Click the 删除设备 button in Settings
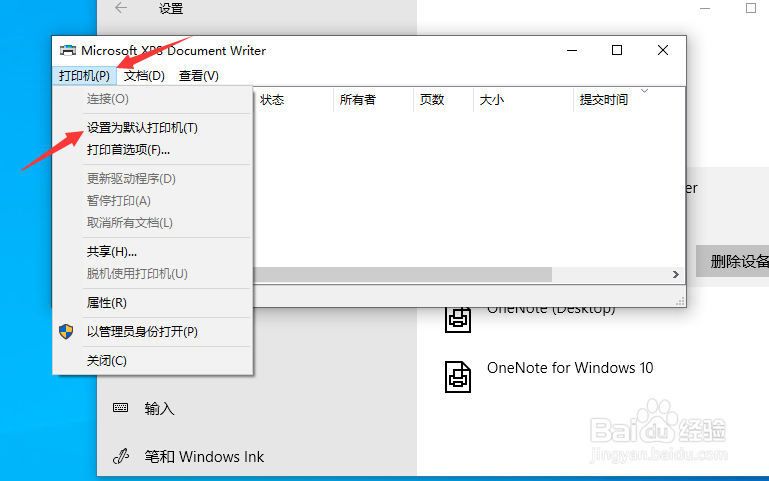Screen dimensions: 769x481 click(x=733, y=261)
